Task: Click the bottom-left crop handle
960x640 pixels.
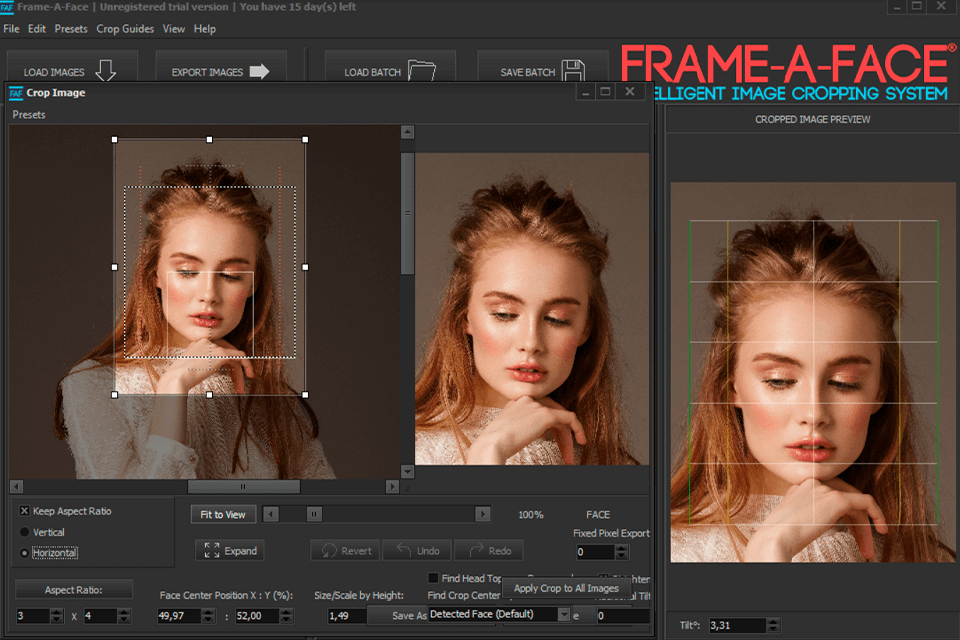Action: point(114,395)
